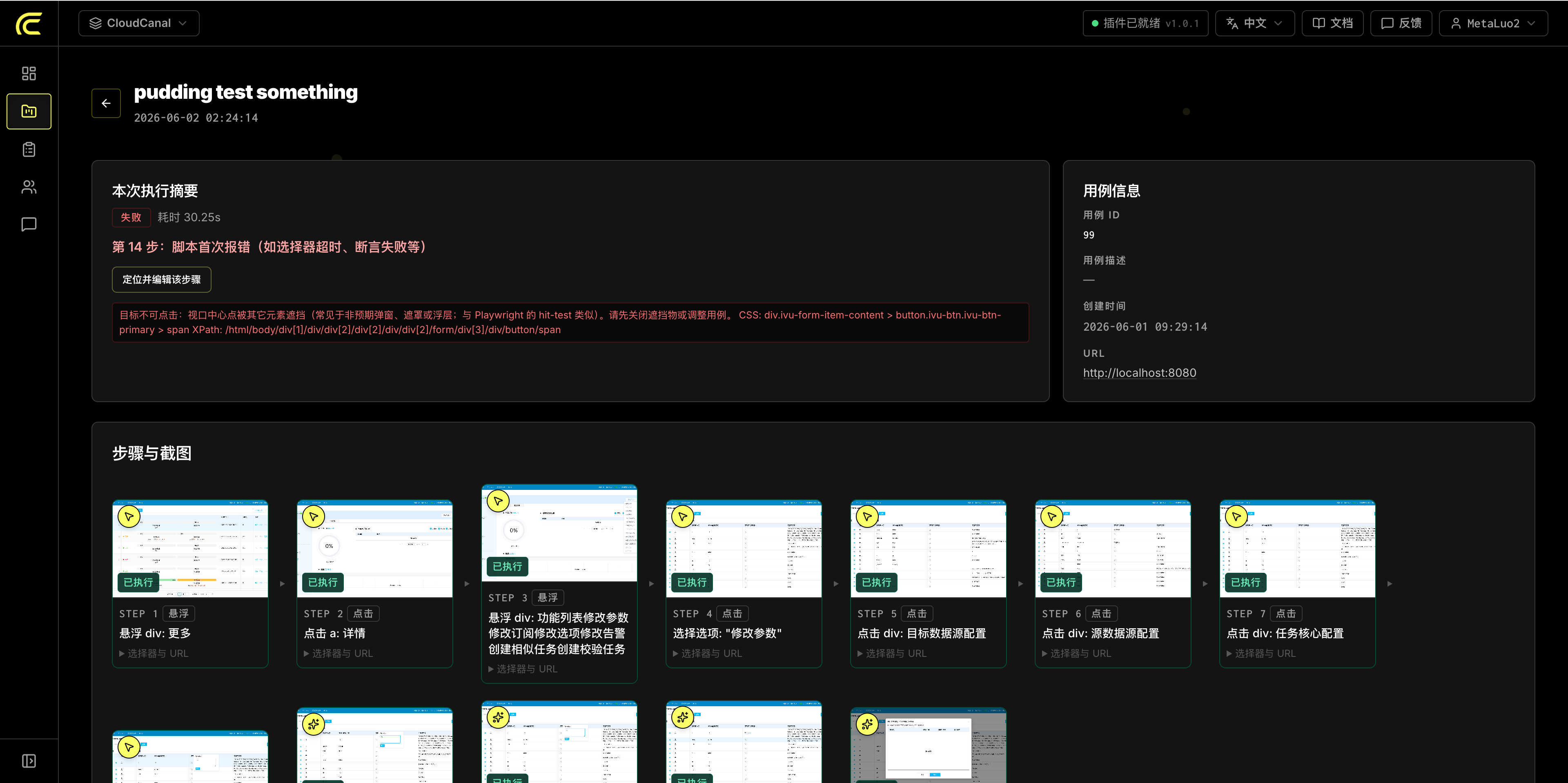Open the chat message sidebar icon

29,225
